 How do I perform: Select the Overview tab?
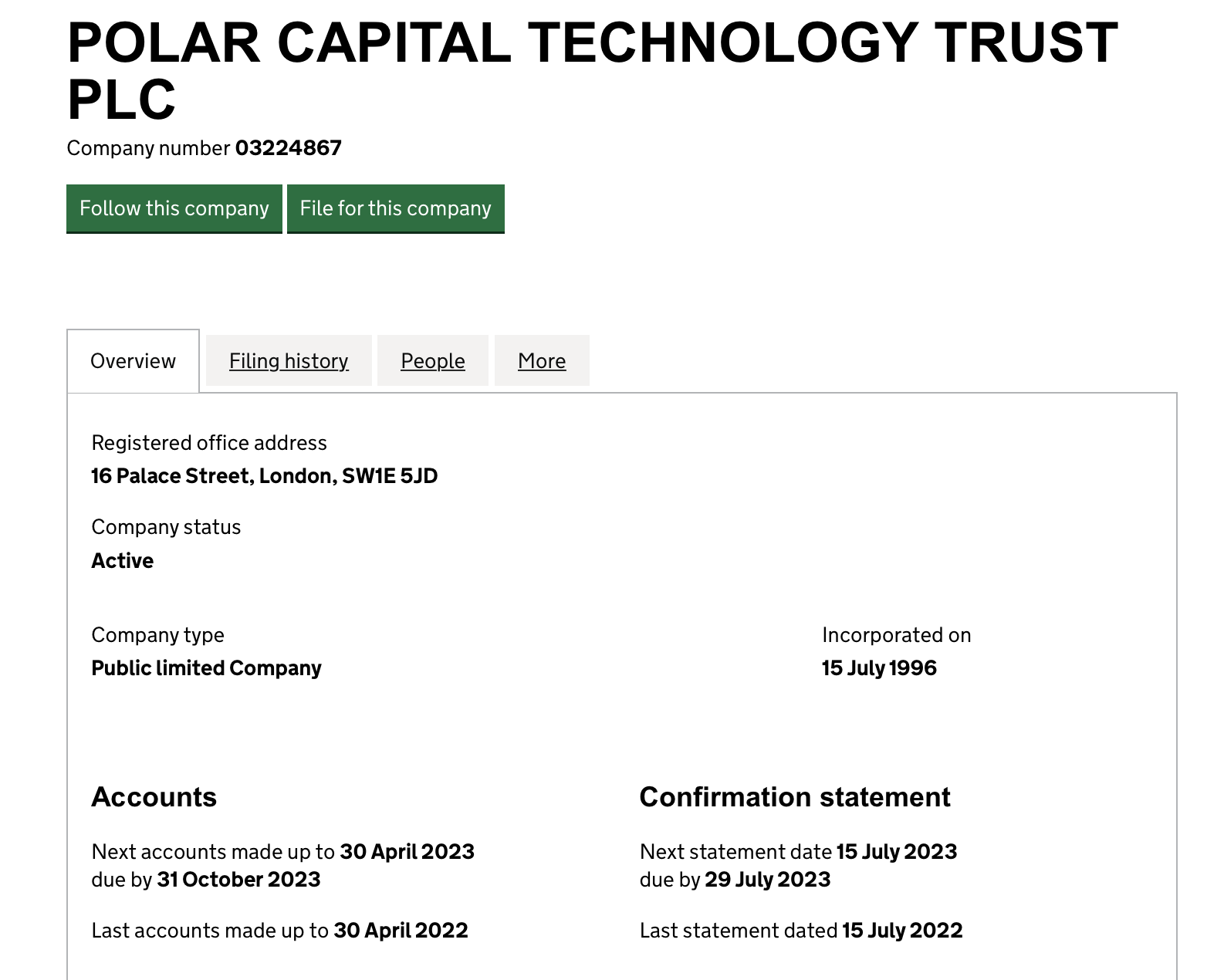coord(133,361)
